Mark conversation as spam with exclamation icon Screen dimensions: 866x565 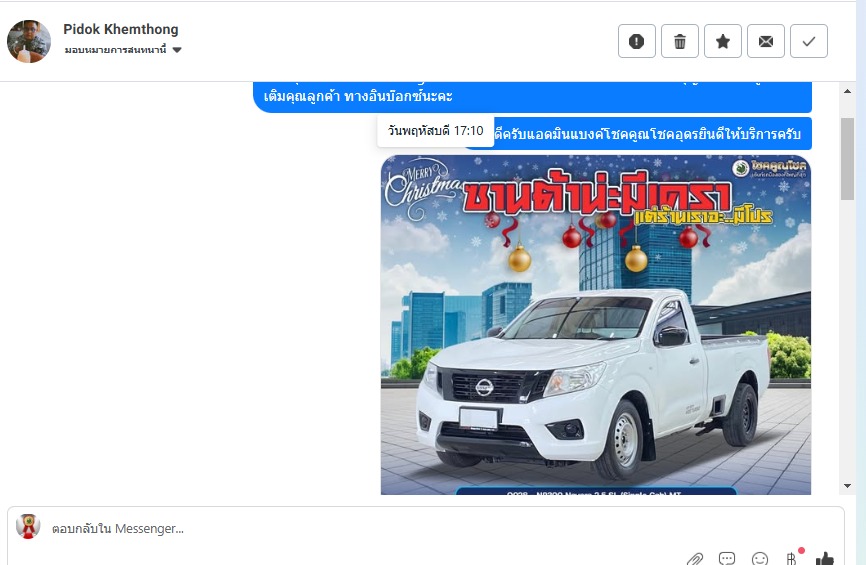[x=636, y=41]
